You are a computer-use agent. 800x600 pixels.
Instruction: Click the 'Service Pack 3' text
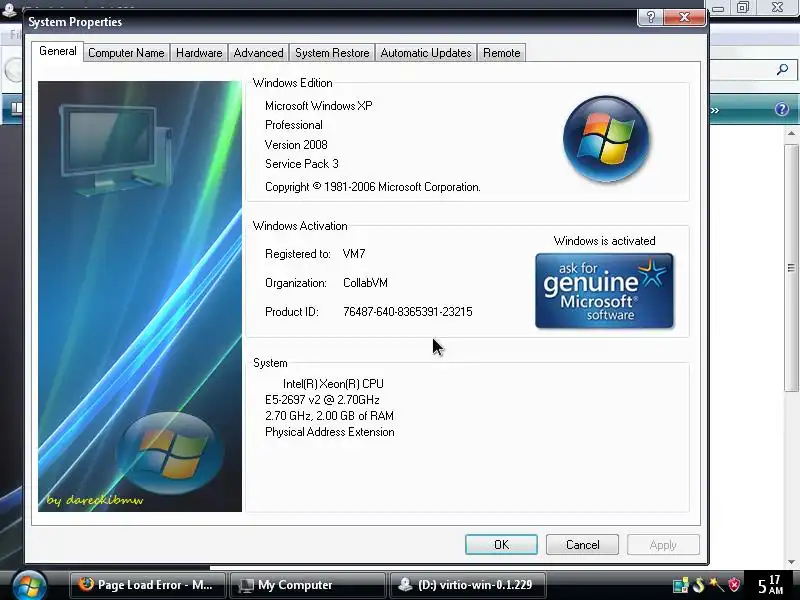coord(302,164)
